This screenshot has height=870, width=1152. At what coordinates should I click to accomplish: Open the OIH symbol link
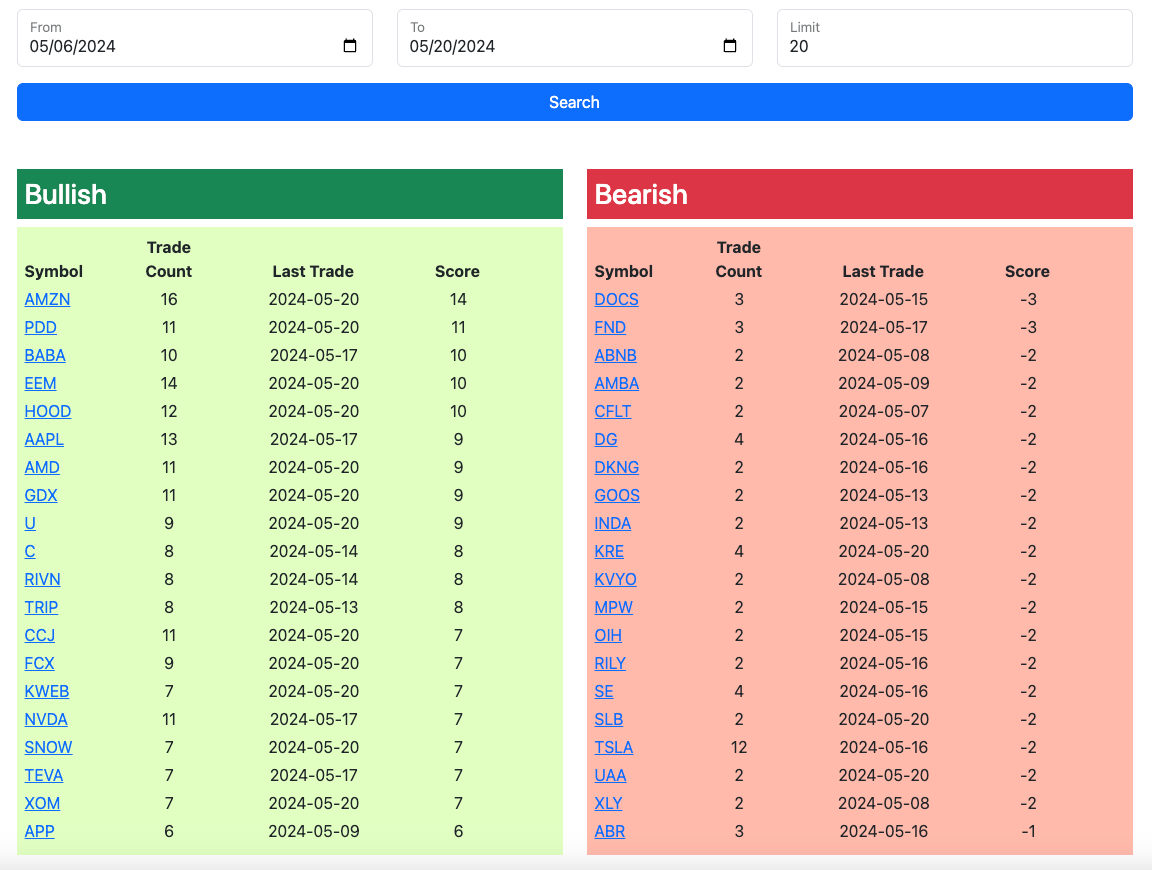click(x=608, y=636)
